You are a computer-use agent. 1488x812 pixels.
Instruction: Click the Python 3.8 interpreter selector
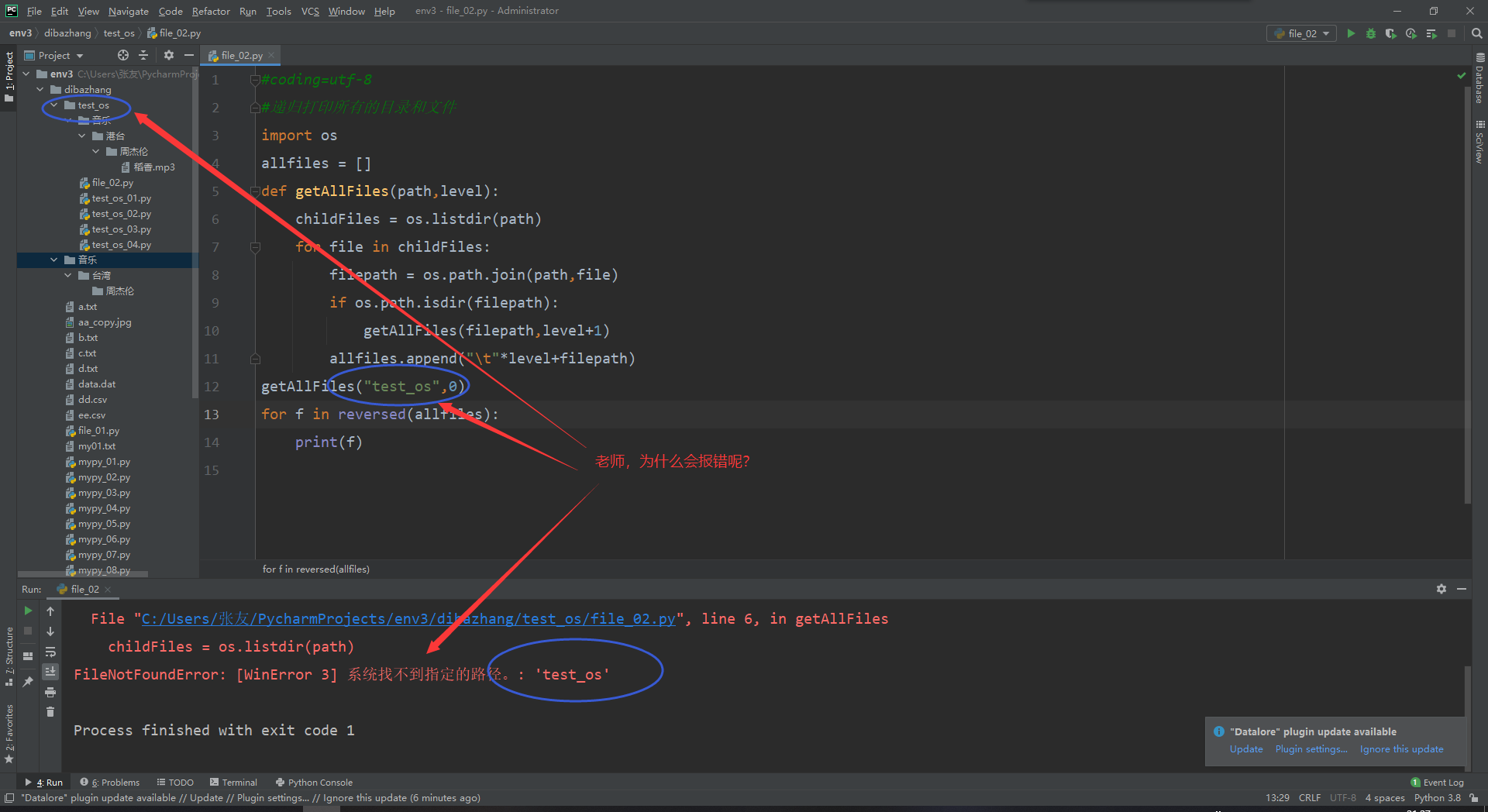point(1437,797)
